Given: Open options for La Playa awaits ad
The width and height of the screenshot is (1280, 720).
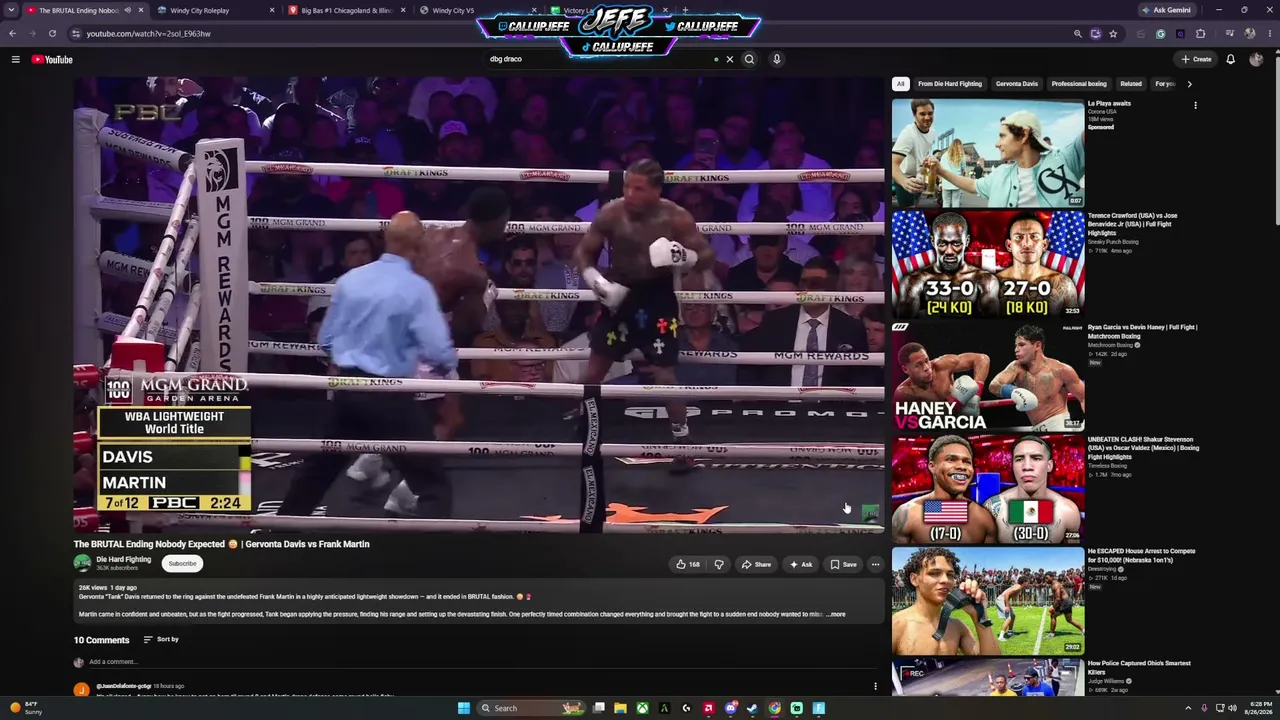Looking at the screenshot, I should (x=1195, y=105).
